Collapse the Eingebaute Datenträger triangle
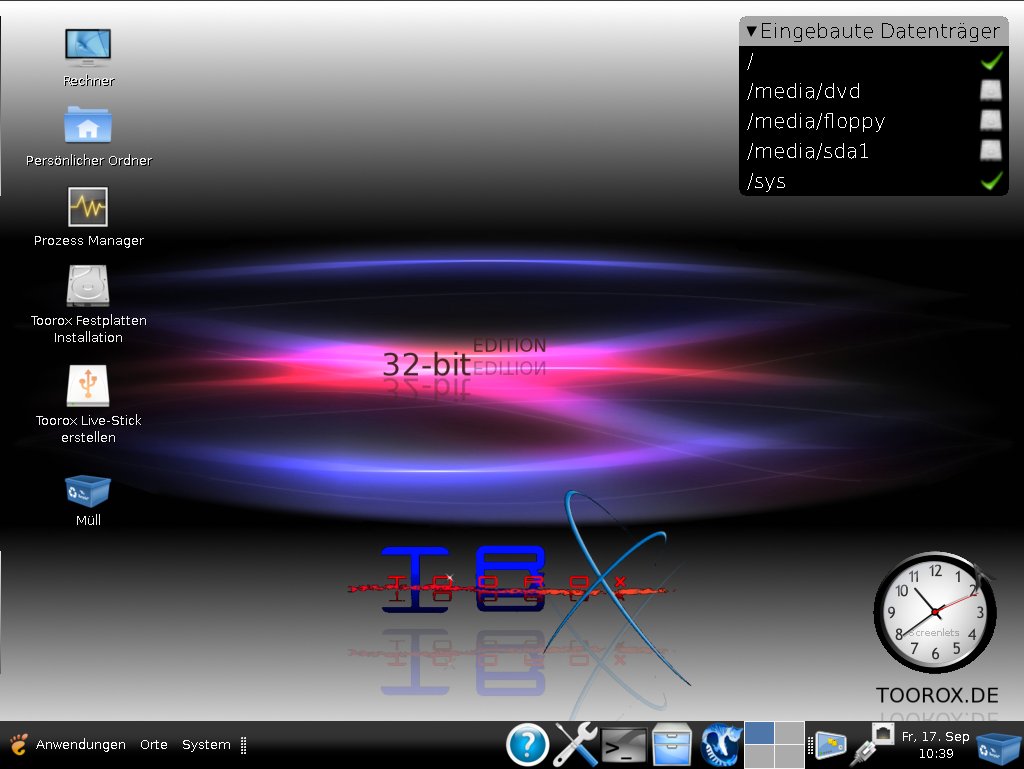The width and height of the screenshot is (1024, 769). (752, 31)
